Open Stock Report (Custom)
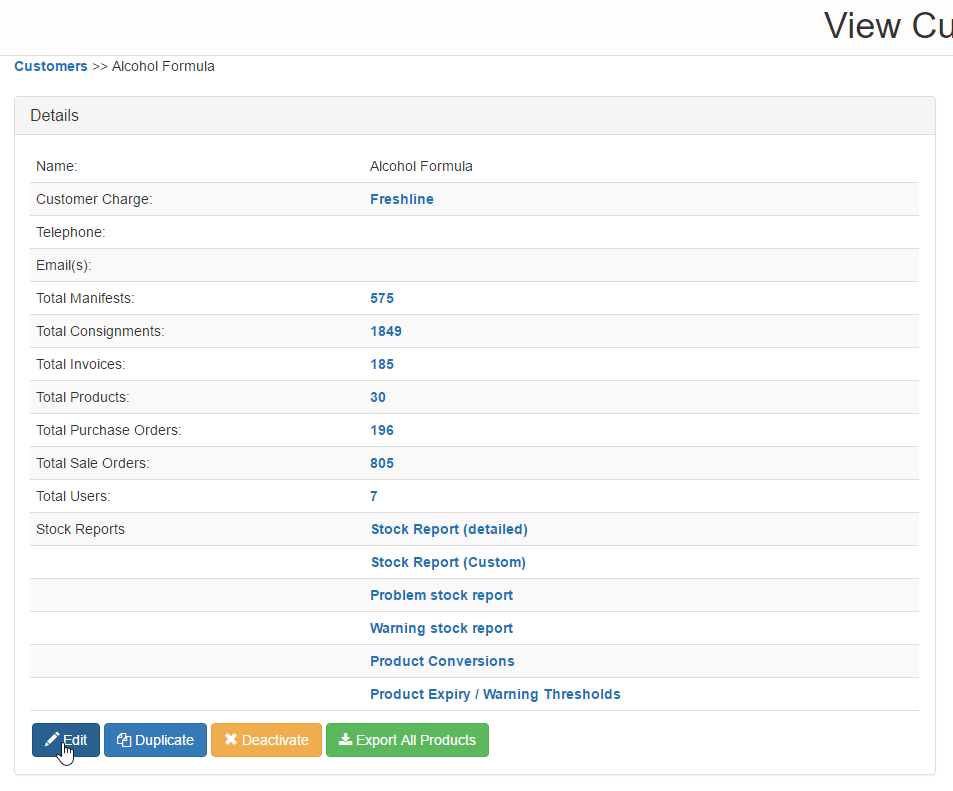 pyautogui.click(x=447, y=562)
